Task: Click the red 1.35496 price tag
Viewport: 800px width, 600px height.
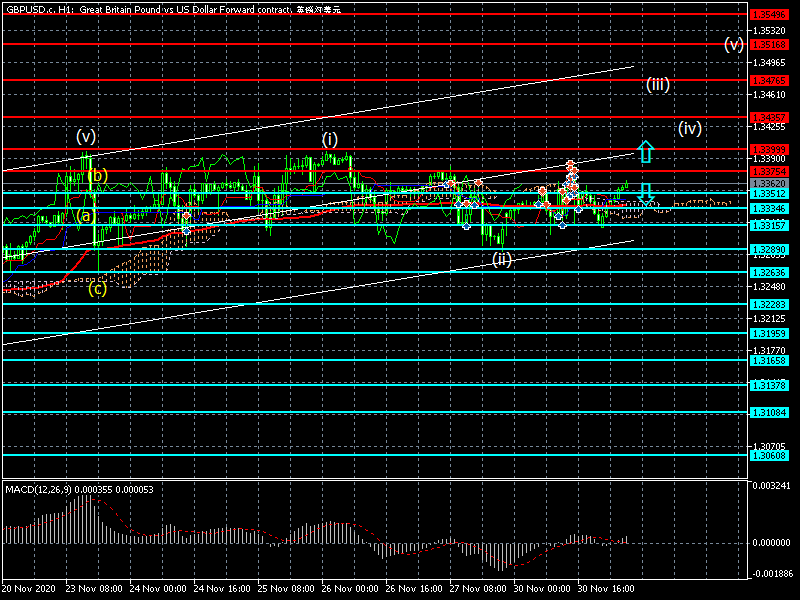Action: point(769,15)
